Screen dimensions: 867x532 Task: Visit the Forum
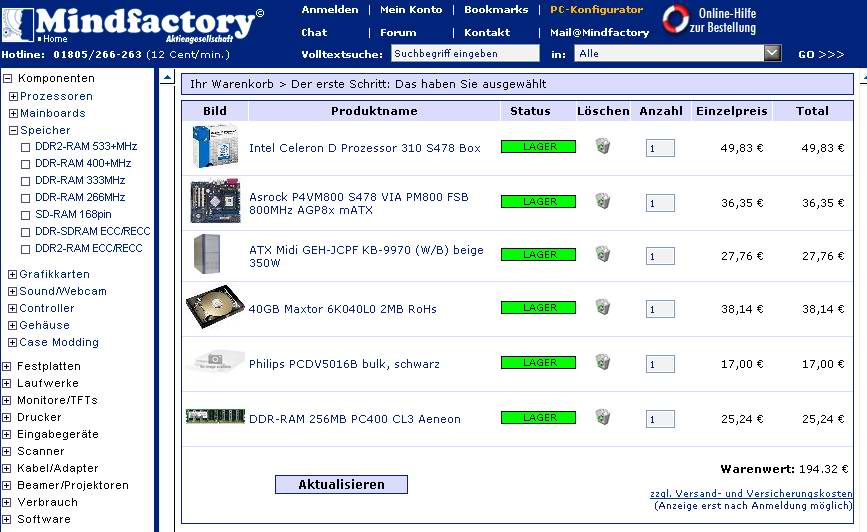tap(398, 33)
